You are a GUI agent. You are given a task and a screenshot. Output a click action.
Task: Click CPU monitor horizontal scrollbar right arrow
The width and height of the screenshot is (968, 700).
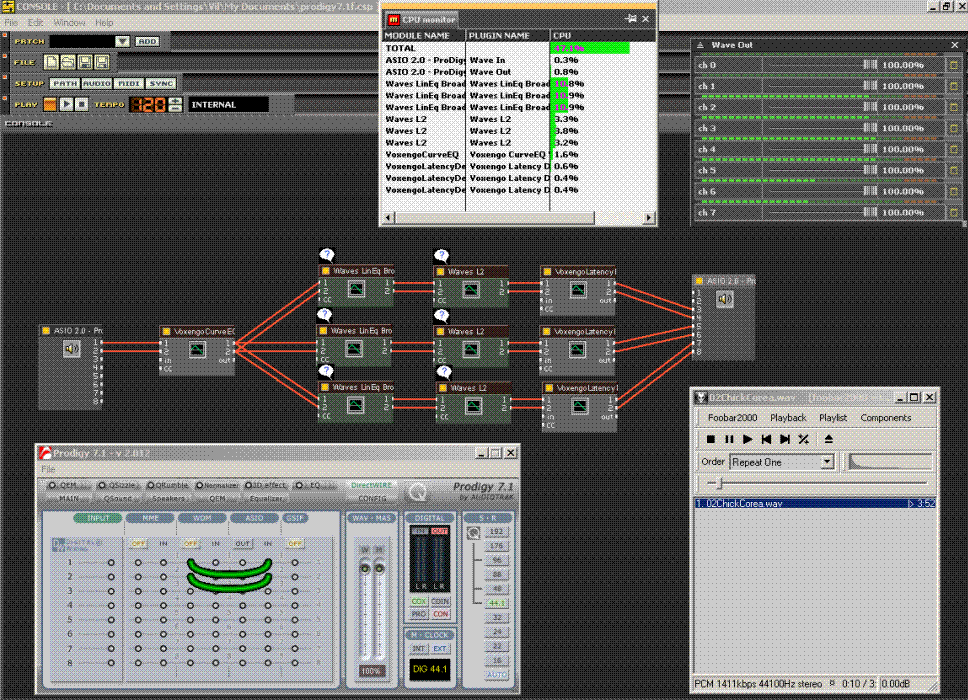pyautogui.click(x=648, y=218)
